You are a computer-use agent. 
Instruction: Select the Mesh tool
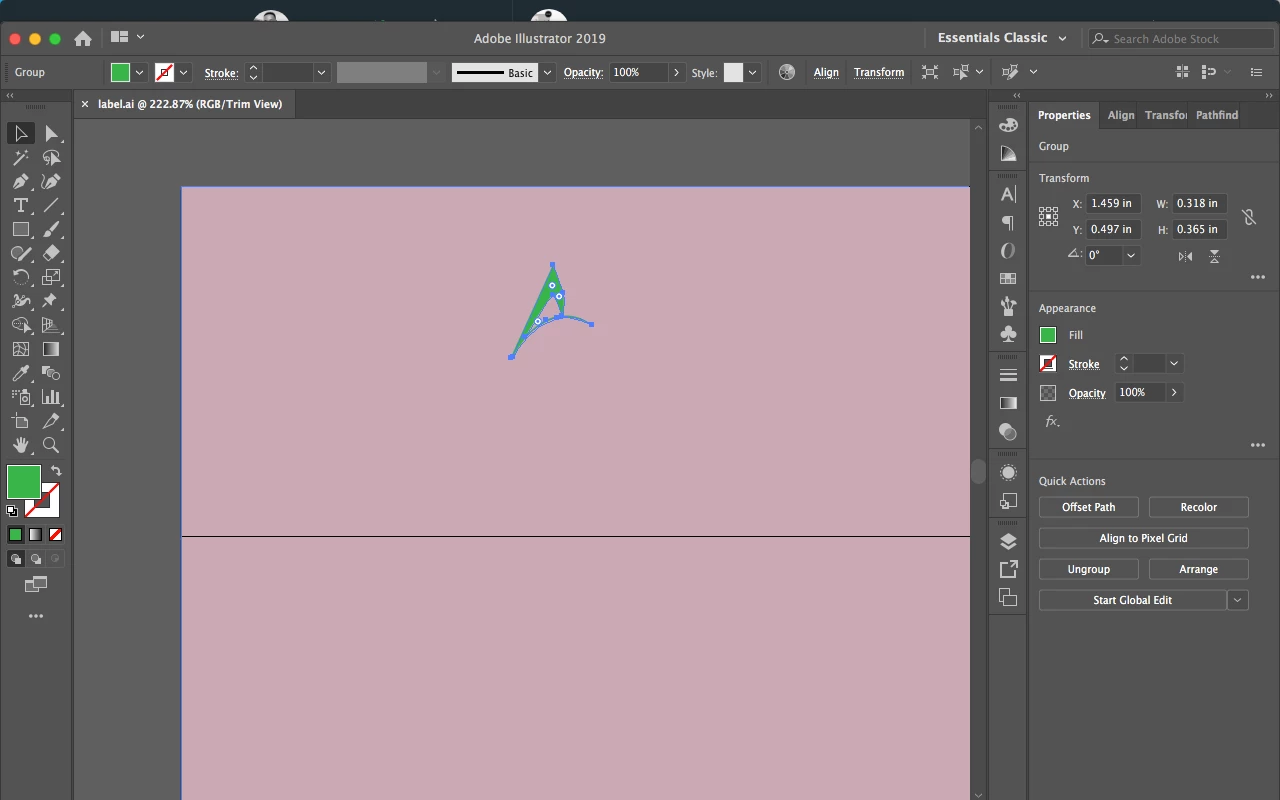pos(20,349)
